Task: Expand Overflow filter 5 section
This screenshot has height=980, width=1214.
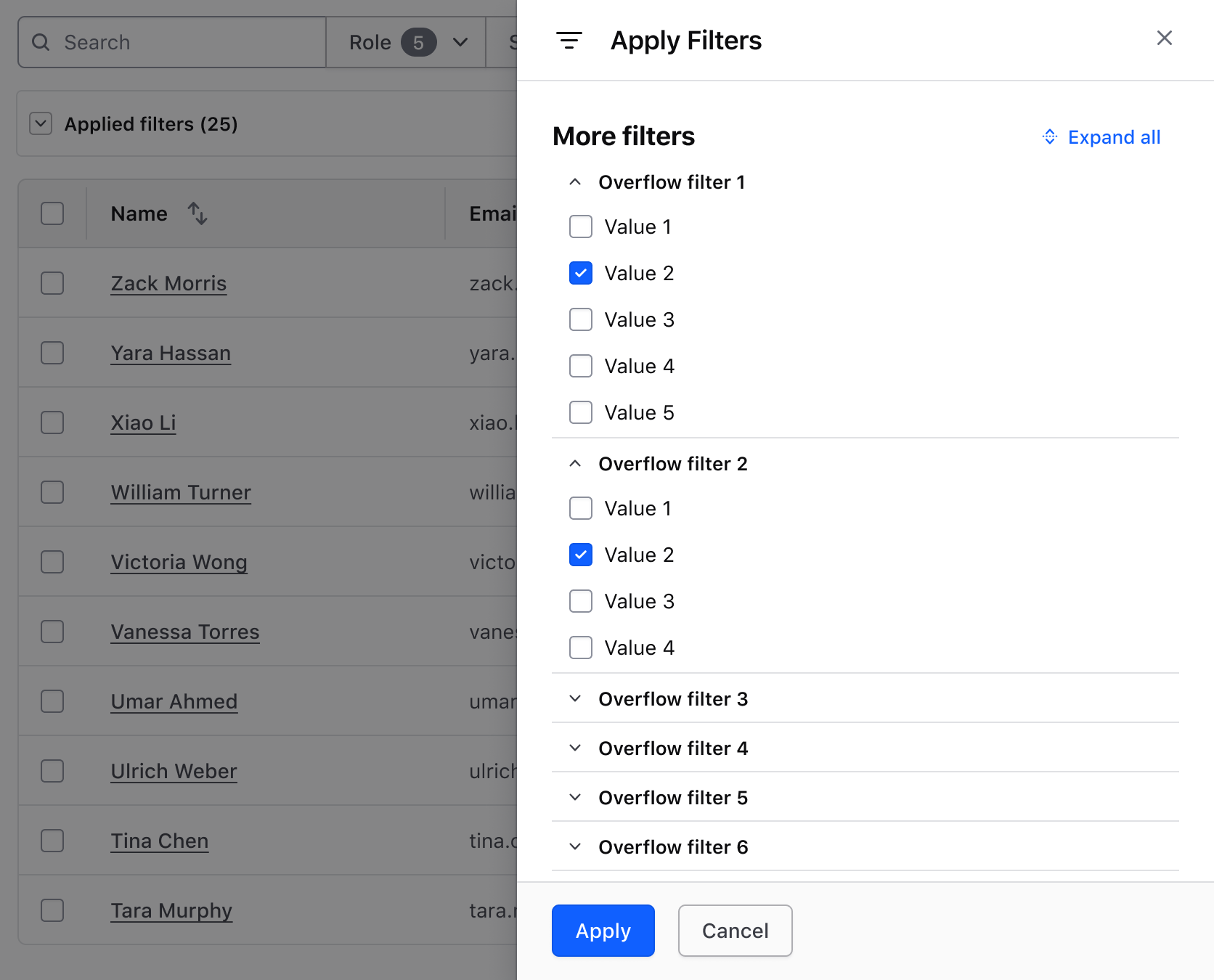Action: point(575,798)
